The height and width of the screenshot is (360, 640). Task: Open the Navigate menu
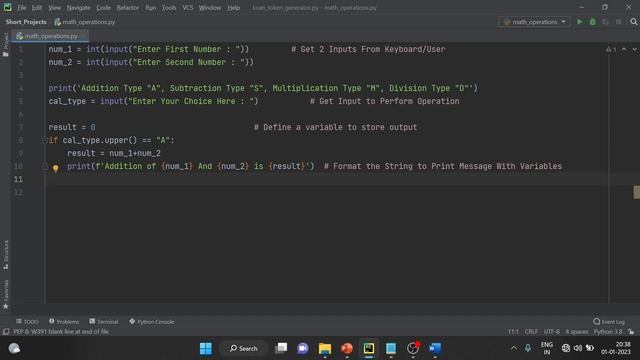pyautogui.click(x=78, y=7)
